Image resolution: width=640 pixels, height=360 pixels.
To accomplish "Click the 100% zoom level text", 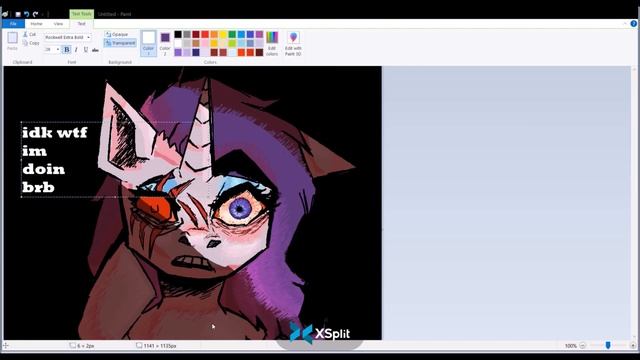I will coord(571,346).
